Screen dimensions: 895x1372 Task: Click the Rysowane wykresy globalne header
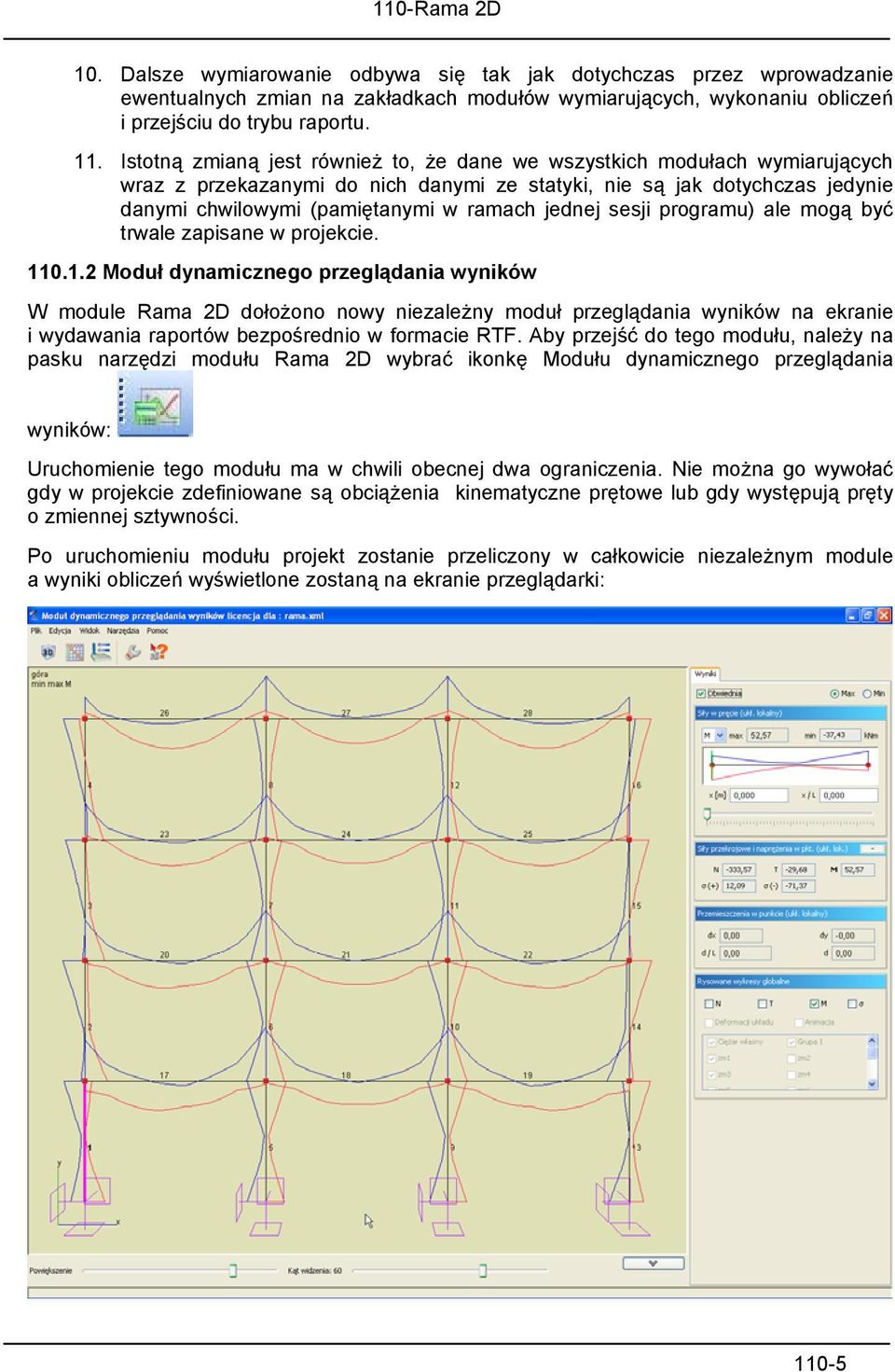pos(790,981)
